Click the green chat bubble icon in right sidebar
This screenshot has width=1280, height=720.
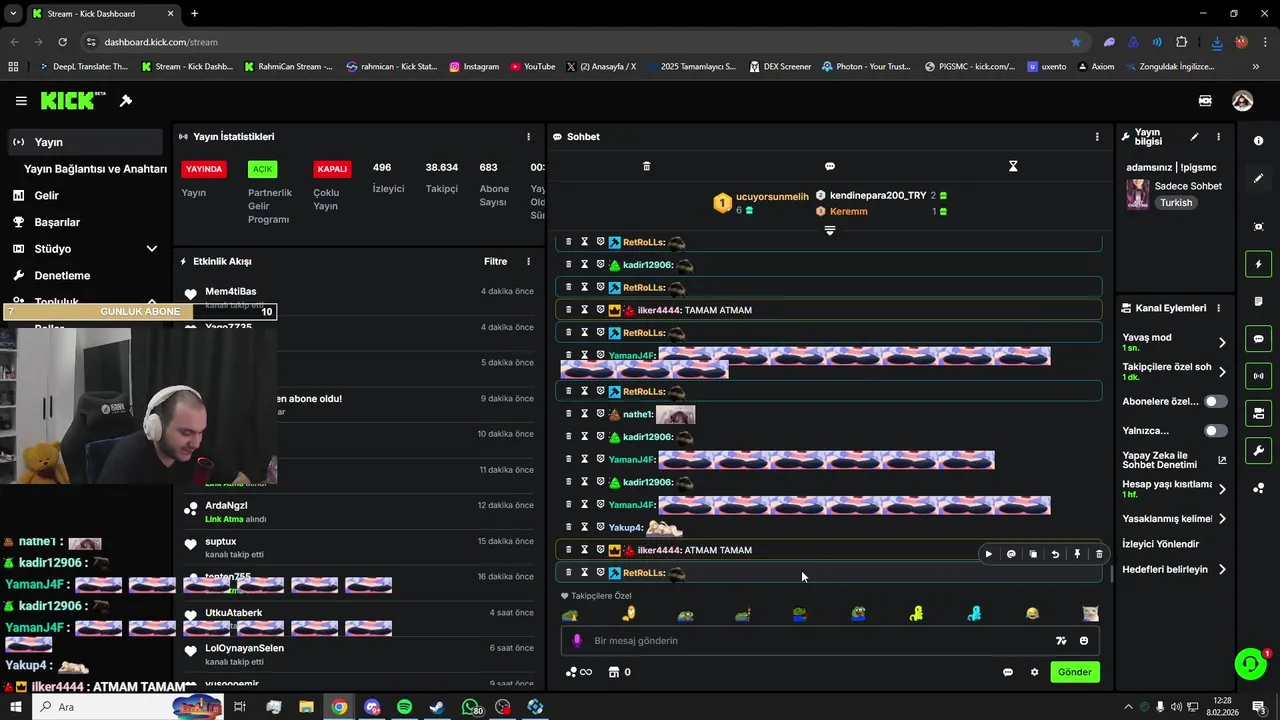click(x=1258, y=339)
